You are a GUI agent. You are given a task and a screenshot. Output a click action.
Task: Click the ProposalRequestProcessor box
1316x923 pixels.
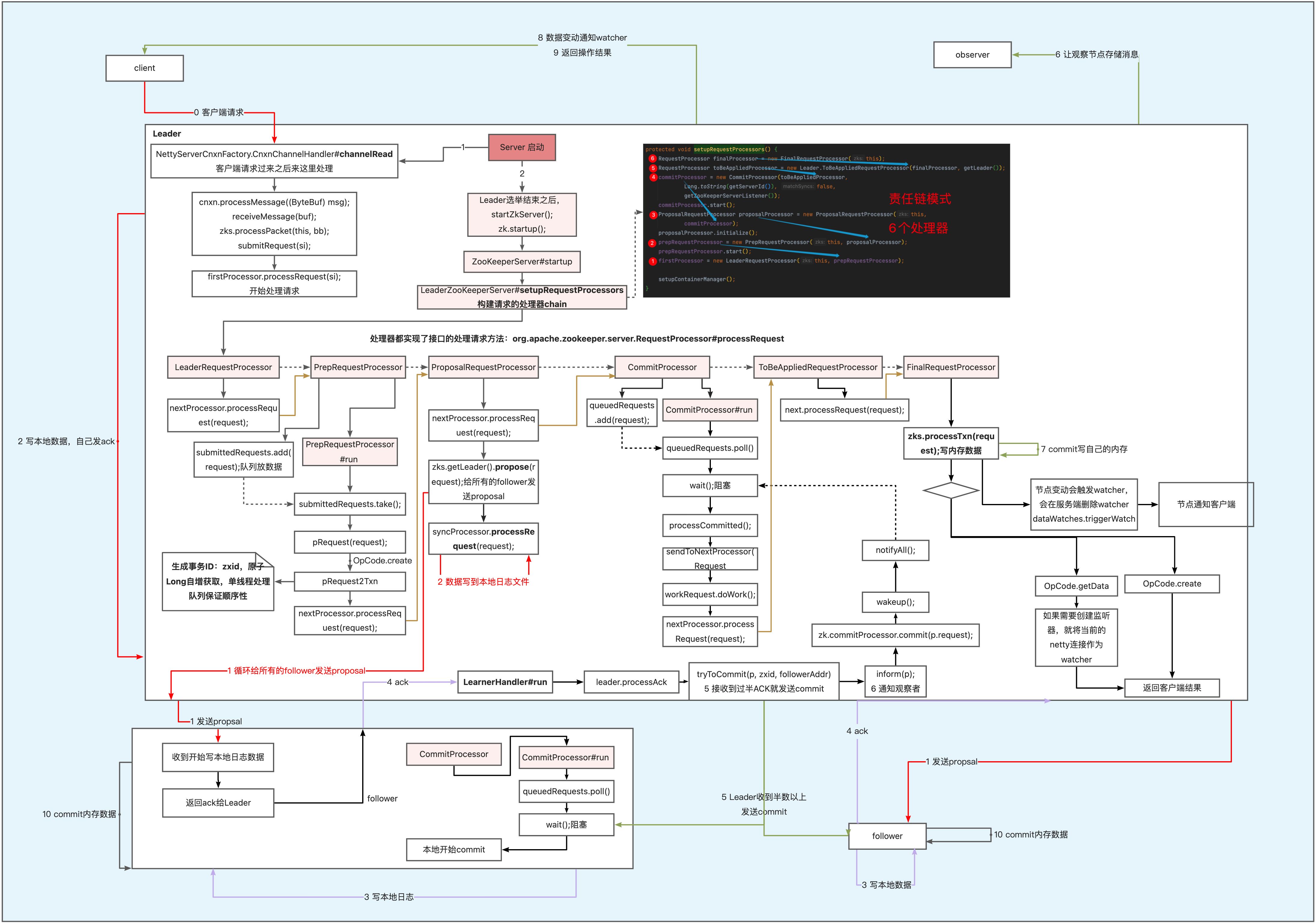coord(483,367)
